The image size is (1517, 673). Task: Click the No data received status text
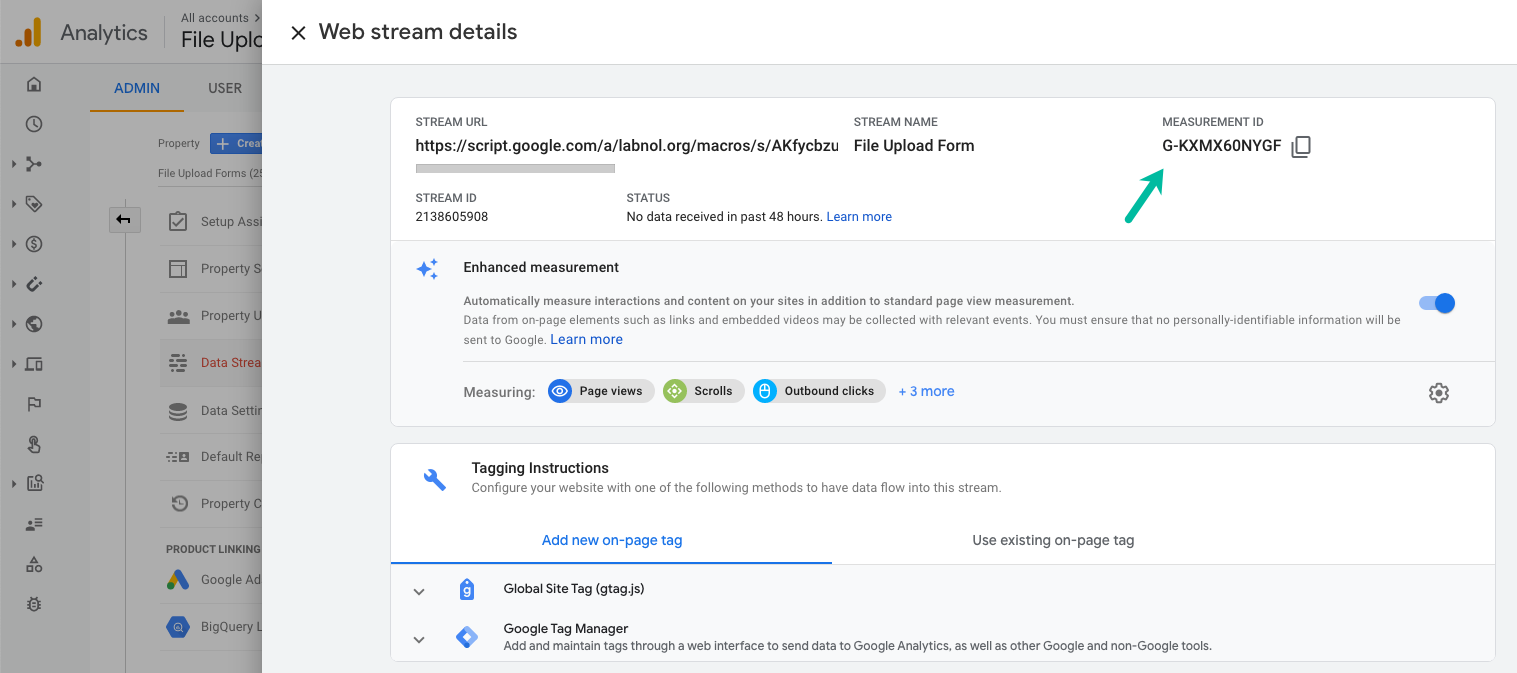[724, 217]
